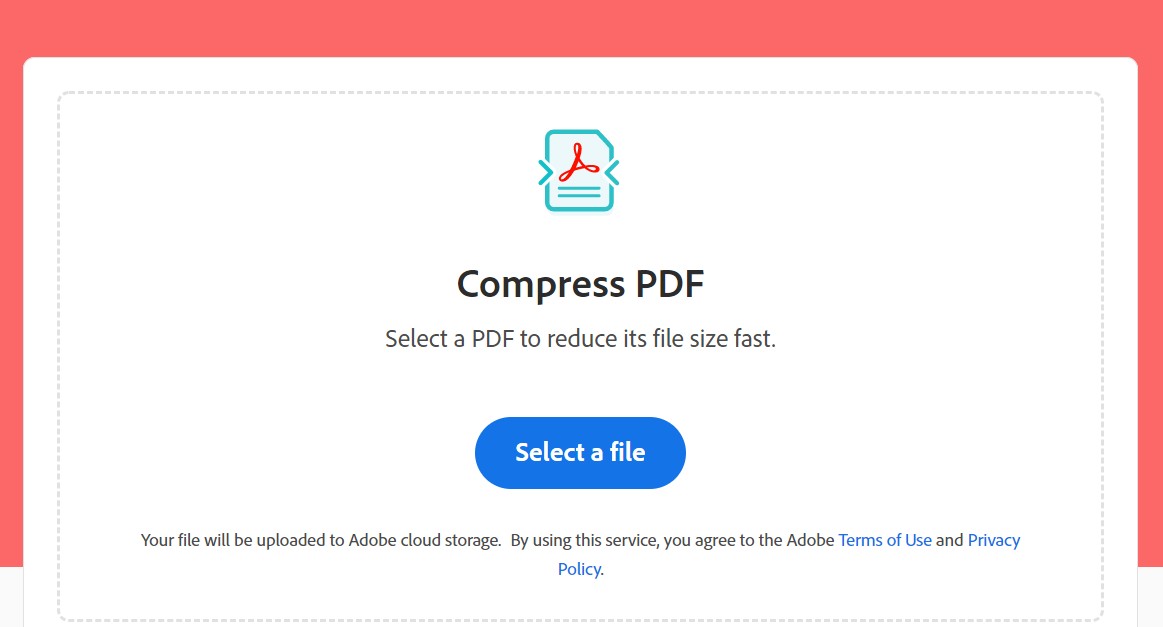Click the red Adobe Acrobat PDF symbol
Viewport: 1163px width, 627px height.
[x=581, y=162]
